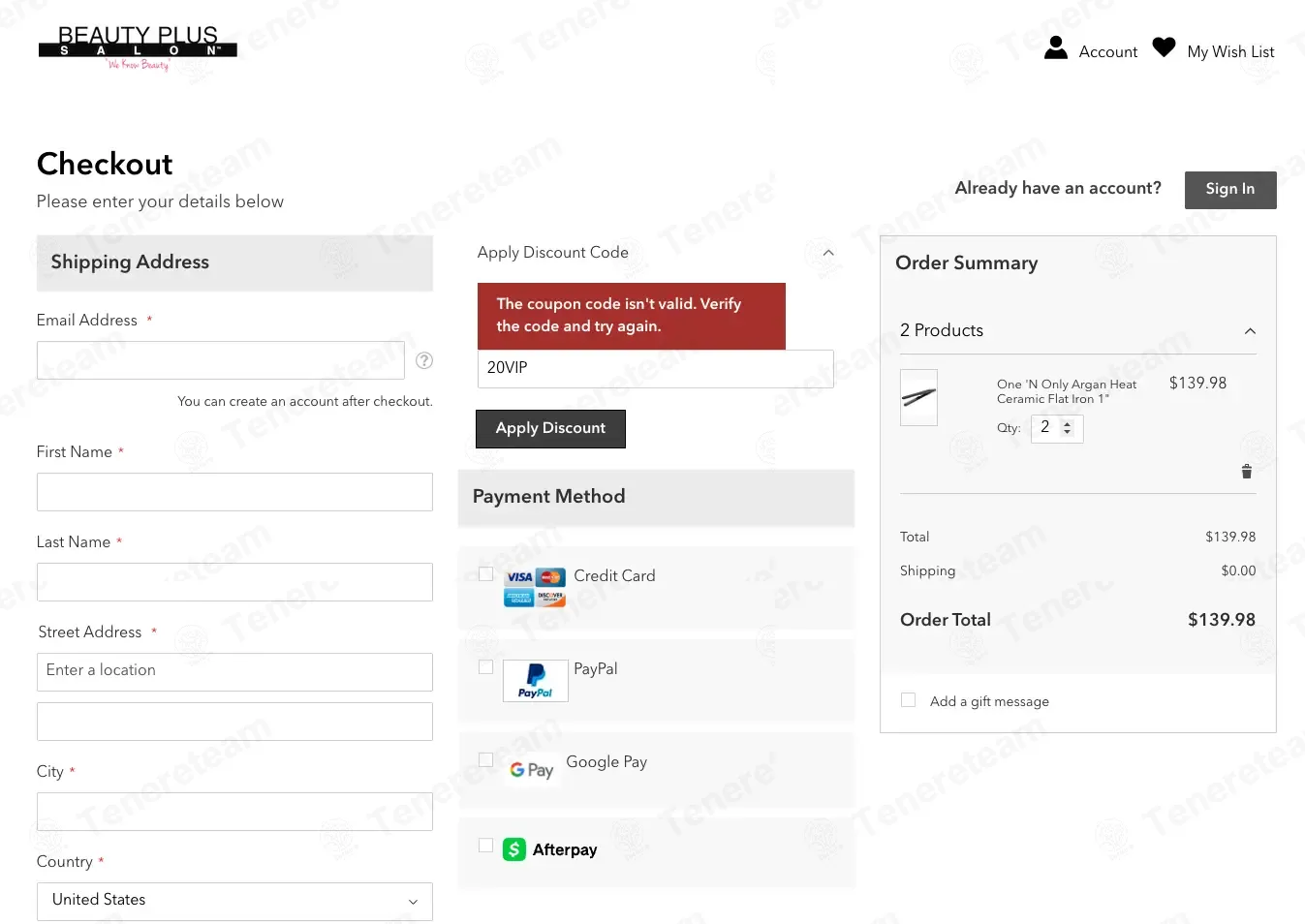Open One 'N Only Argan Heat product link
The height and width of the screenshot is (924, 1305).
tap(1067, 391)
